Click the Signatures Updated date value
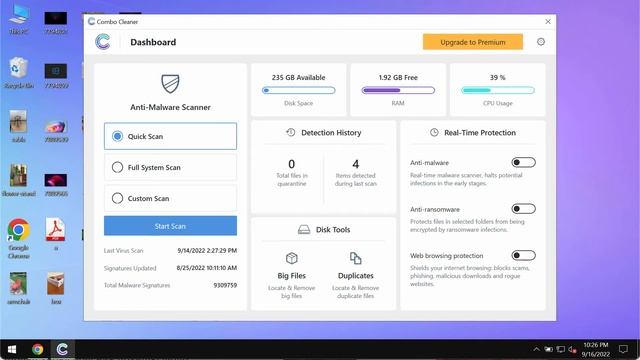The image size is (640, 360). point(207,268)
